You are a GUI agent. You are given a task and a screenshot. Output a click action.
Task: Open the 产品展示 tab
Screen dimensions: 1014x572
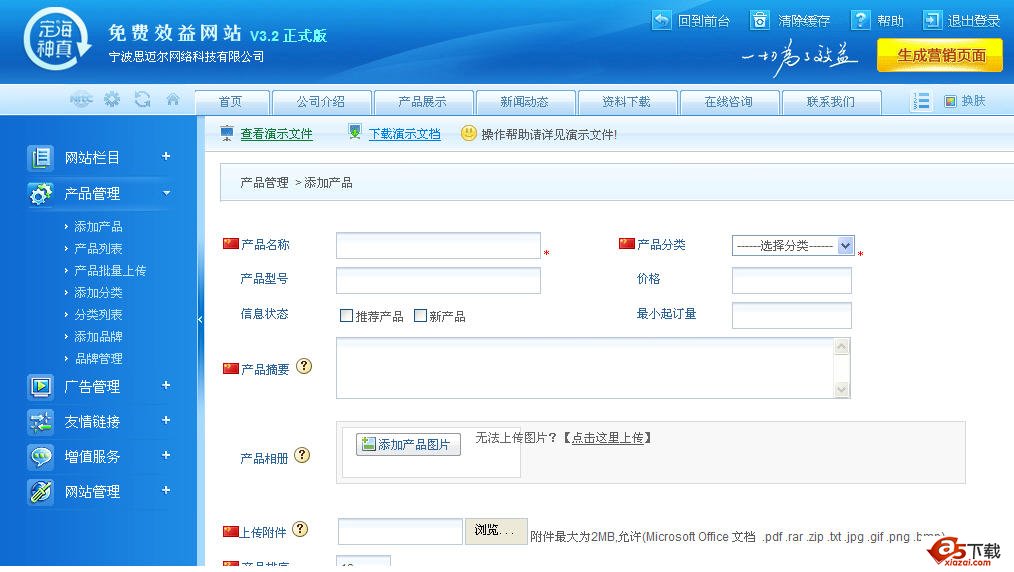click(x=423, y=102)
